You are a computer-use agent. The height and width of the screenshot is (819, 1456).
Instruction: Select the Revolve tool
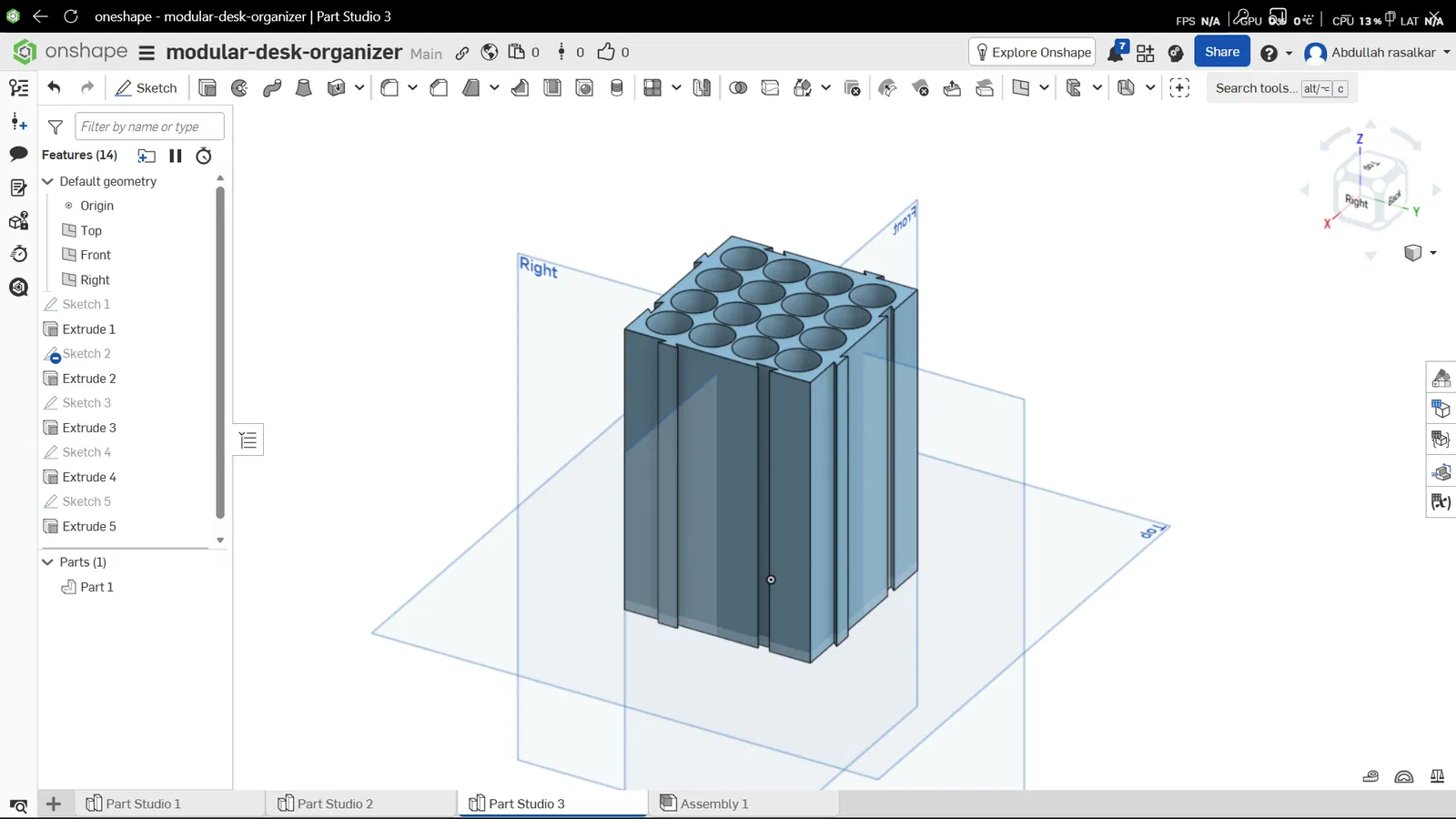pos(240,88)
